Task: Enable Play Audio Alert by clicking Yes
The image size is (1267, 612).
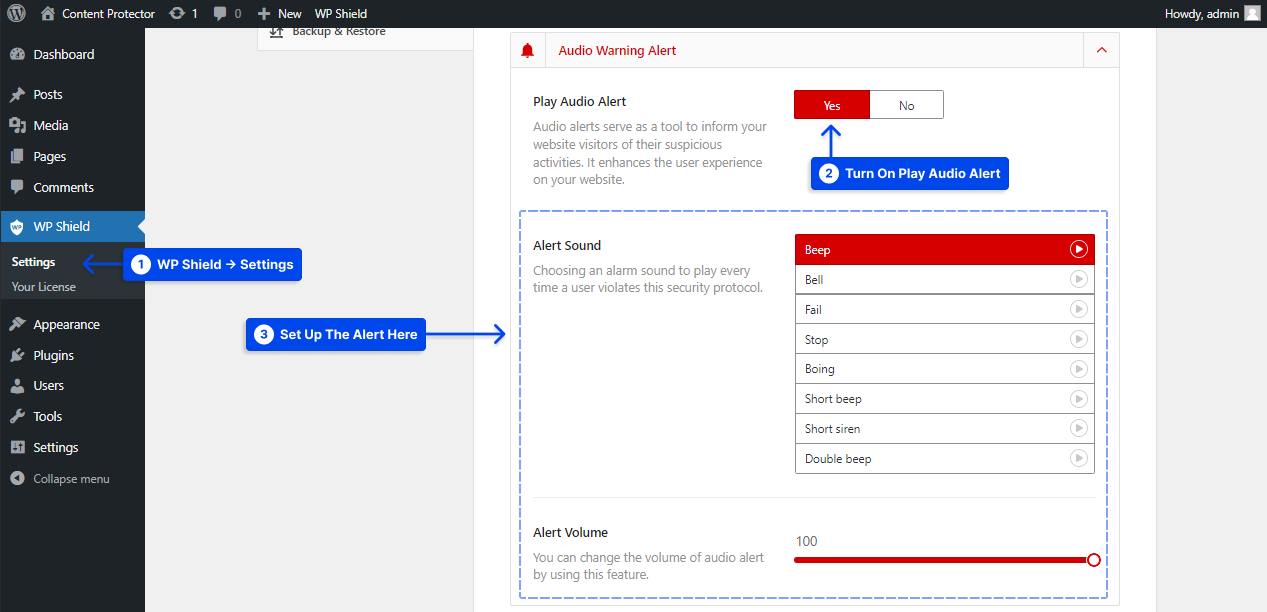Action: pos(831,104)
